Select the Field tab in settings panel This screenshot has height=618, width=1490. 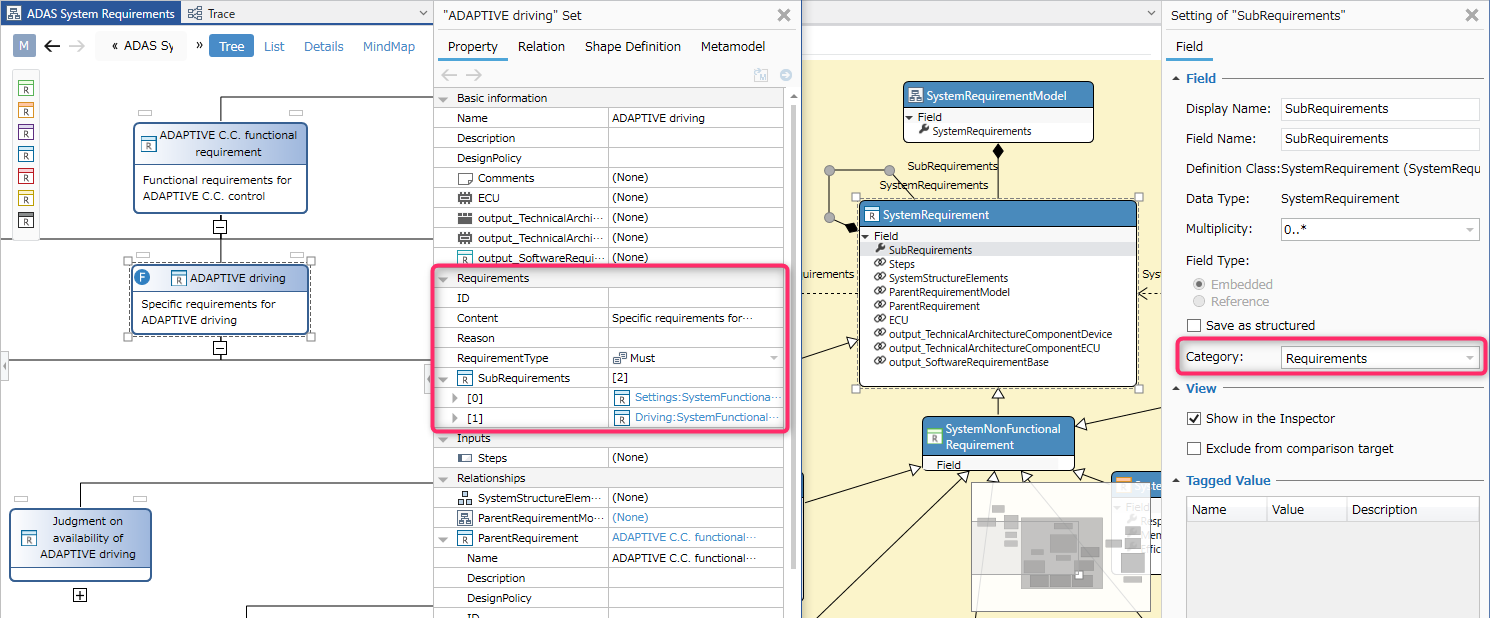[x=1189, y=46]
